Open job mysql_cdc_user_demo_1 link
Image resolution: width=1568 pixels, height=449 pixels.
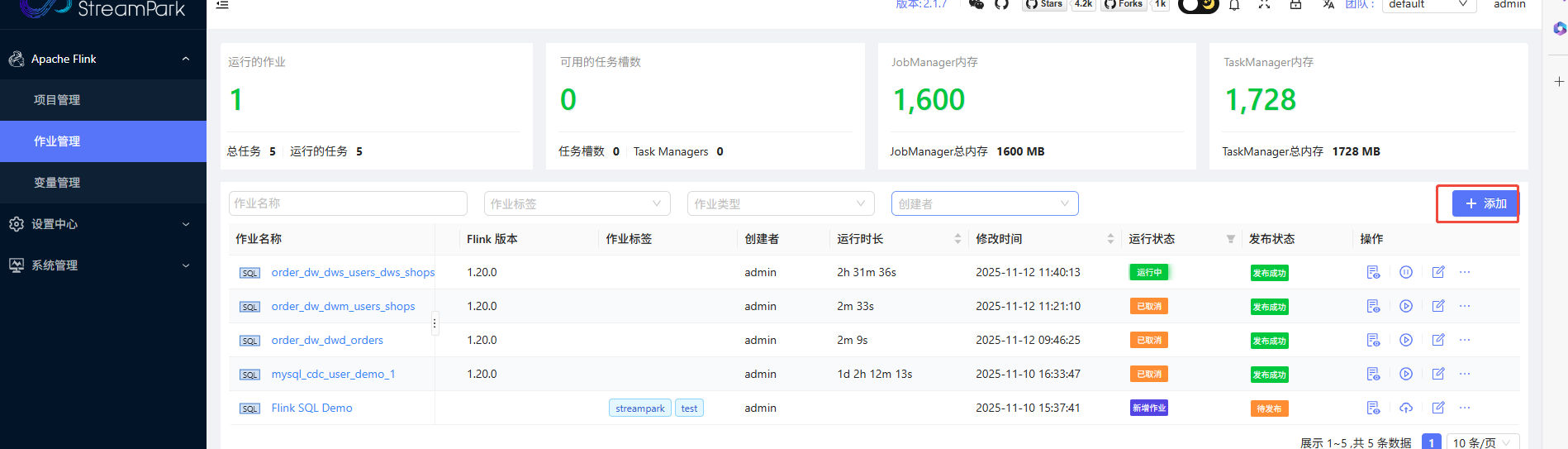[333, 374]
